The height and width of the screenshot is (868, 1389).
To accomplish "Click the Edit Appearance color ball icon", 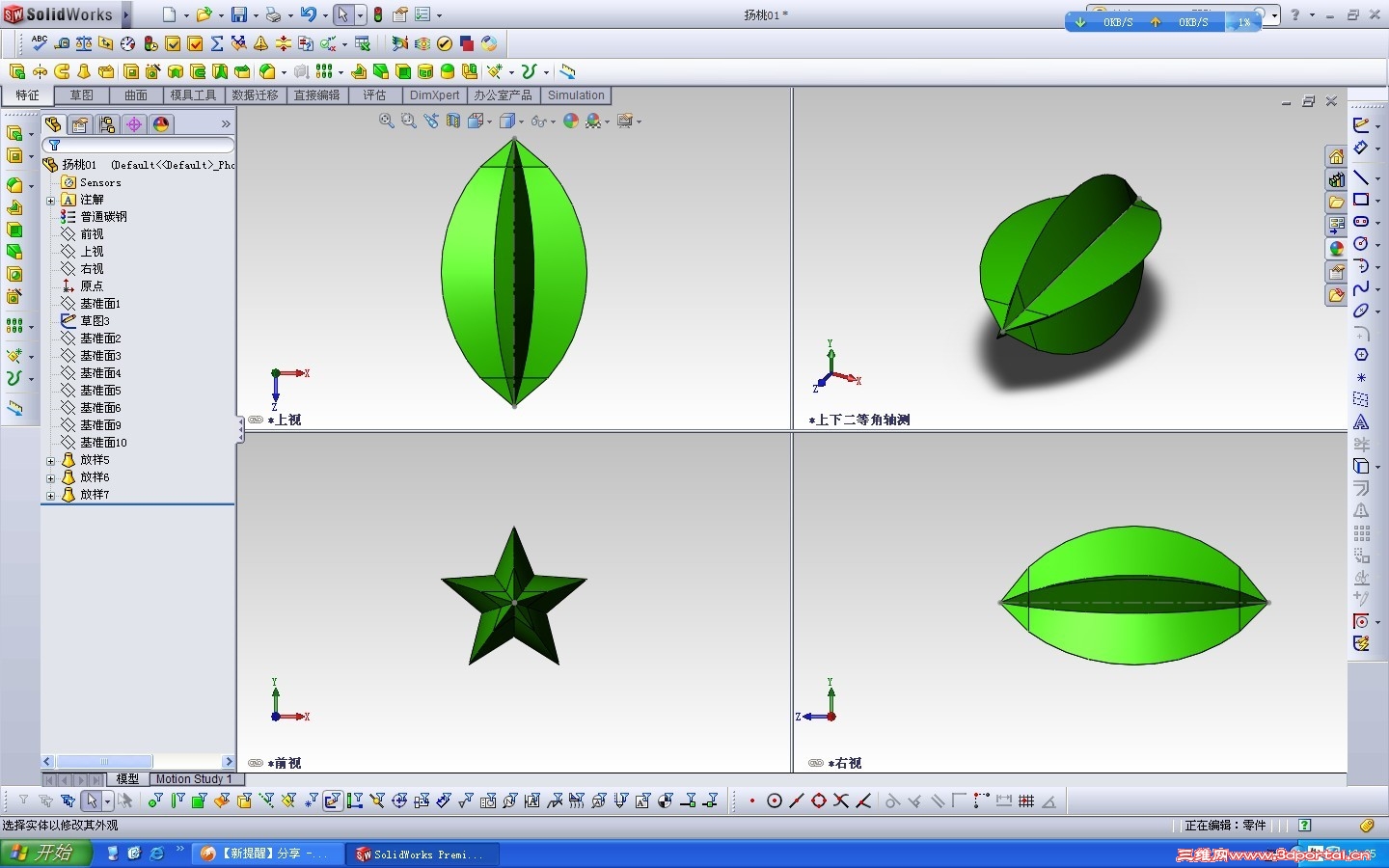I will pyautogui.click(x=571, y=121).
